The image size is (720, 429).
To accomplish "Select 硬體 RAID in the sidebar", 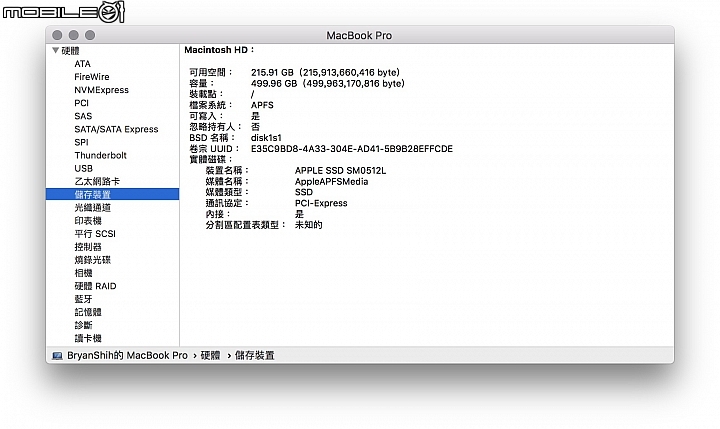I will (x=95, y=286).
